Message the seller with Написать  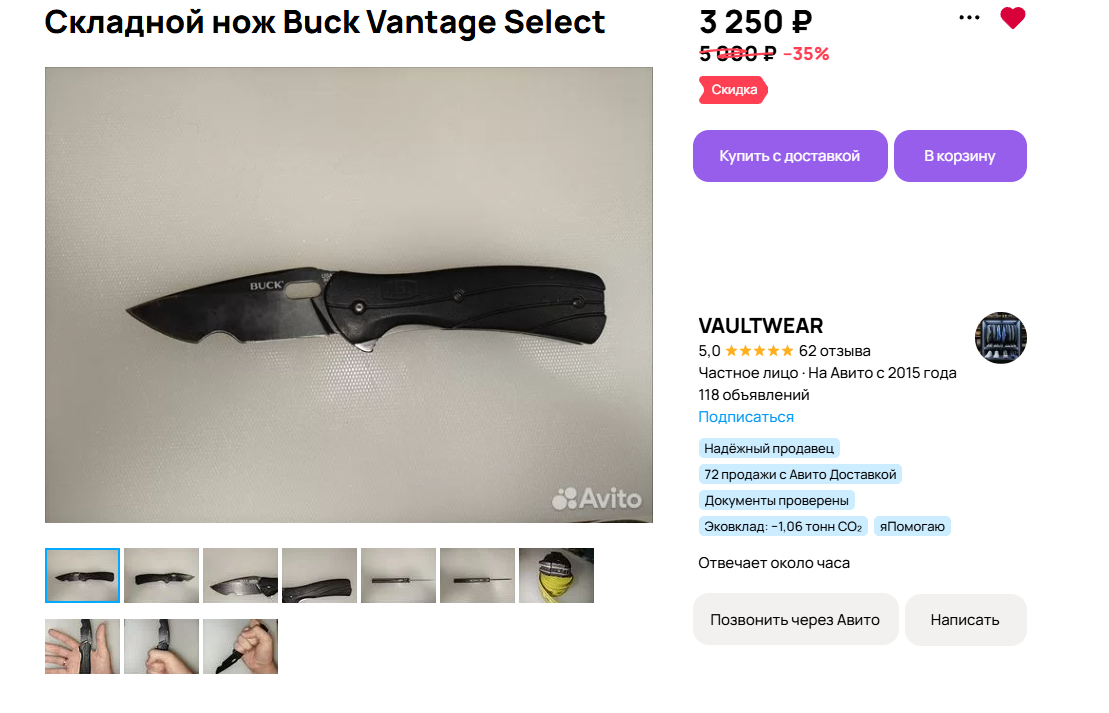(965, 620)
